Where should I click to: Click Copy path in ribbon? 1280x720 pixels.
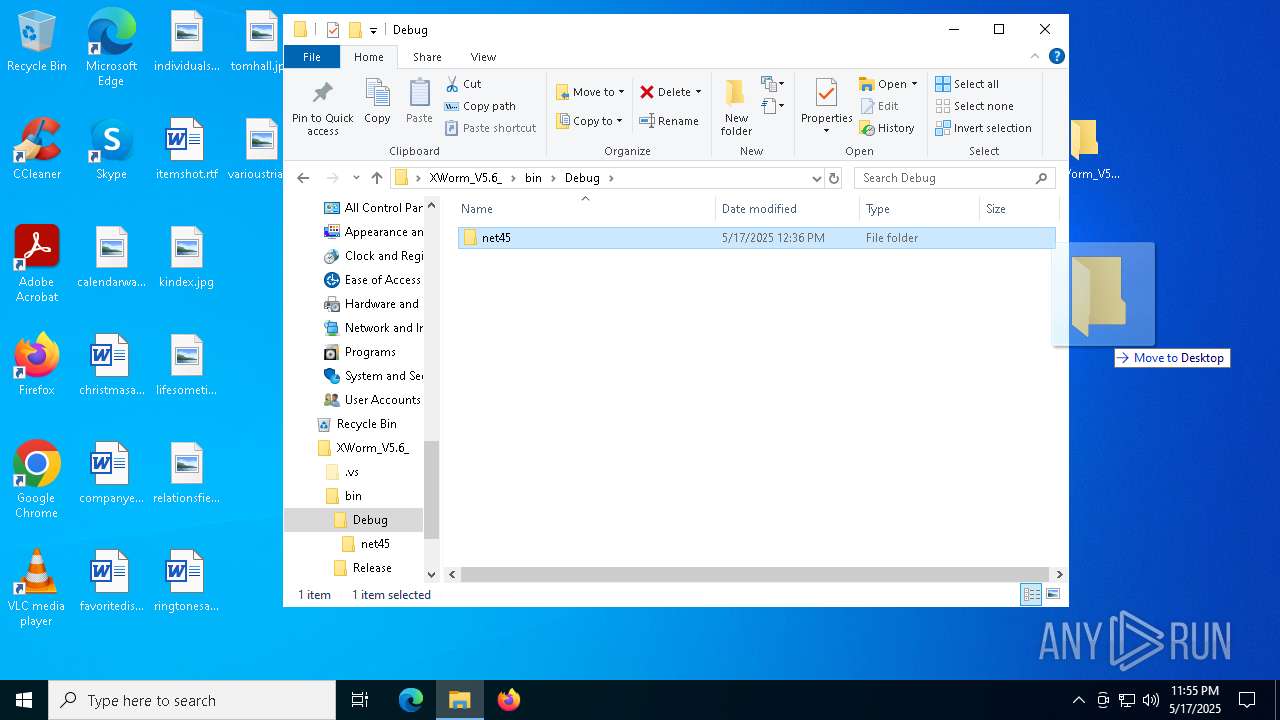click(480, 106)
